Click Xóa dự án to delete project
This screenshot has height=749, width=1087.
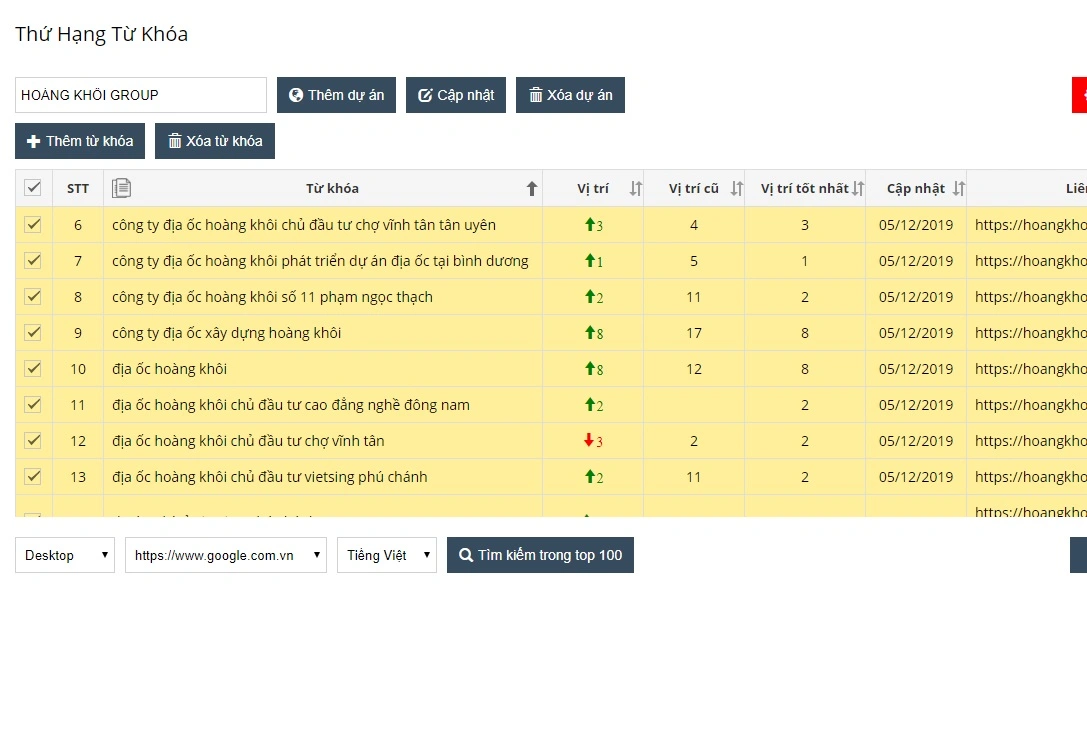click(570, 95)
